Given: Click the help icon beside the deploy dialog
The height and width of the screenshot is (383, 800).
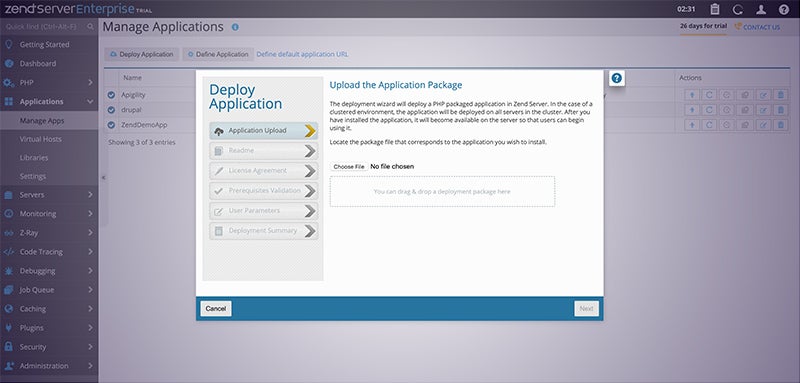Looking at the screenshot, I should point(617,78).
